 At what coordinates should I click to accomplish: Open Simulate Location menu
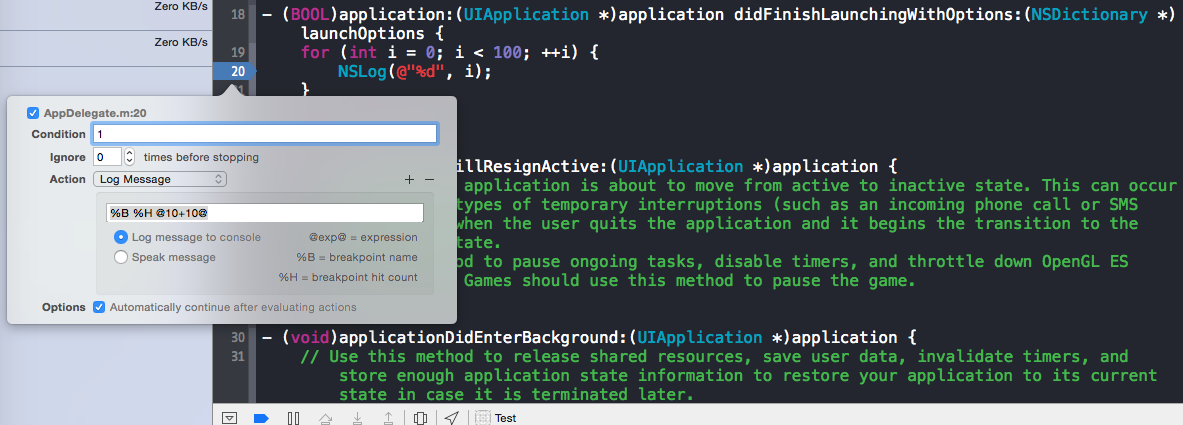pos(451,417)
